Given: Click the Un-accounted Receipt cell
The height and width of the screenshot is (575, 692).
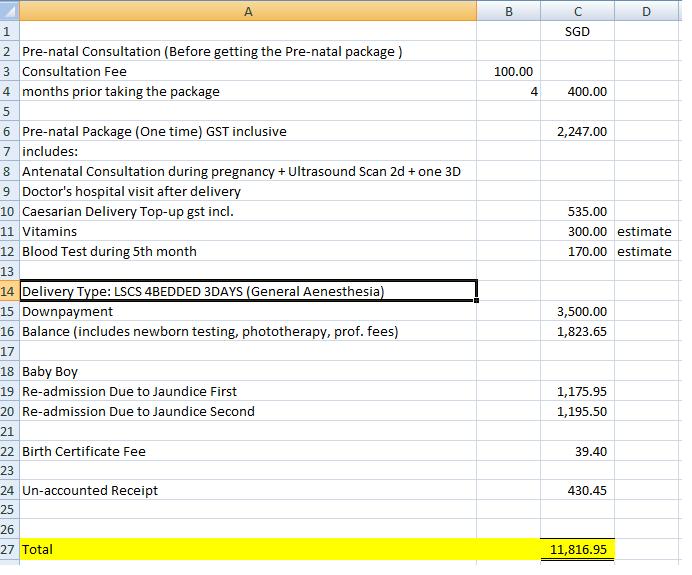Looking at the screenshot, I should coord(248,490).
